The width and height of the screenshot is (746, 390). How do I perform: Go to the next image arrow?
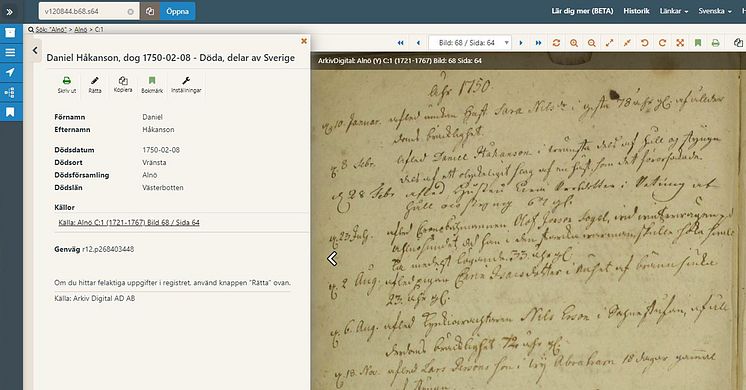pyautogui.click(x=521, y=43)
